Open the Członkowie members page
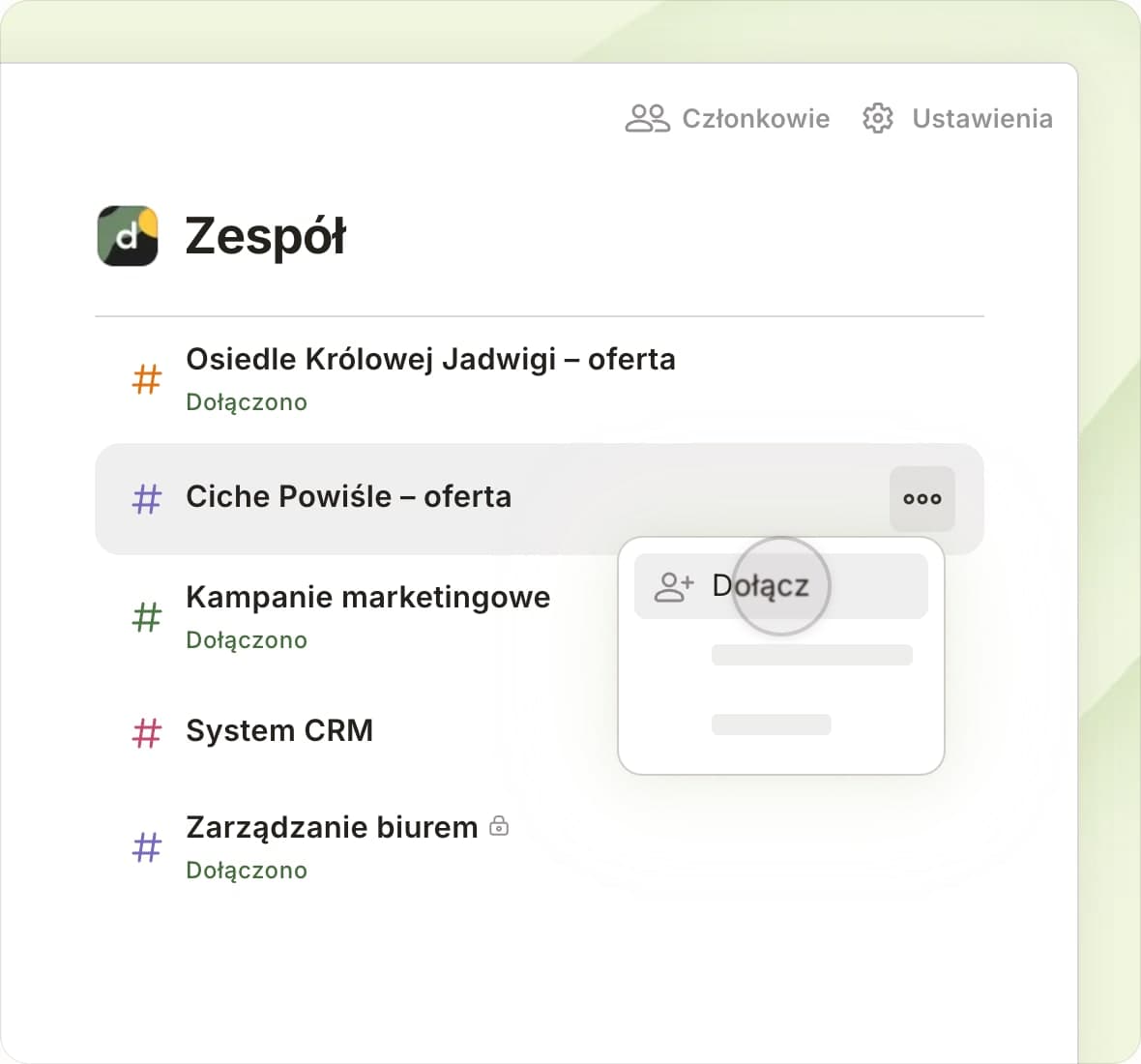The height and width of the screenshot is (1064, 1141). pyautogui.click(x=755, y=118)
